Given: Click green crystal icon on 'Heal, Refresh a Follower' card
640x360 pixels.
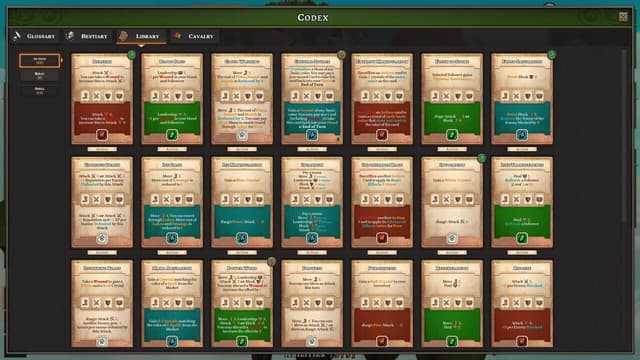Looking at the screenshot, I should click(522, 238).
